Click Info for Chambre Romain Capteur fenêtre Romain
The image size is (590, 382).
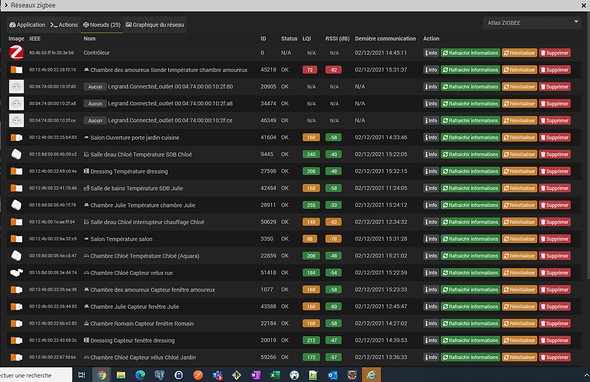point(431,324)
